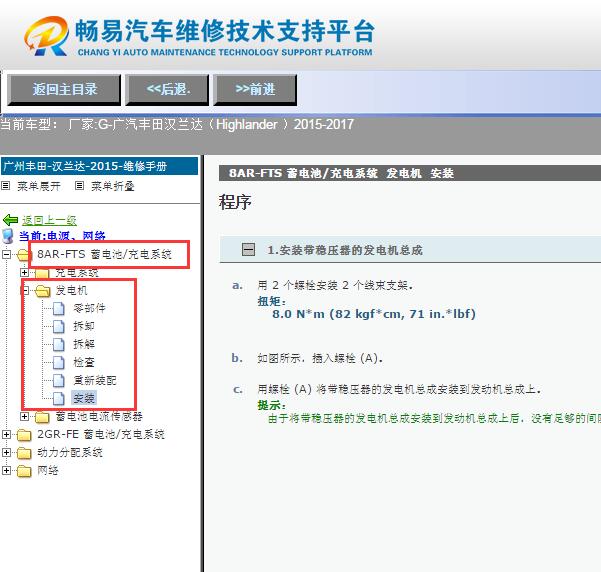The width and height of the screenshot is (601, 572).
Task: Click the 菜单折叠 collapse-all icon
Action: [x=79, y=186]
